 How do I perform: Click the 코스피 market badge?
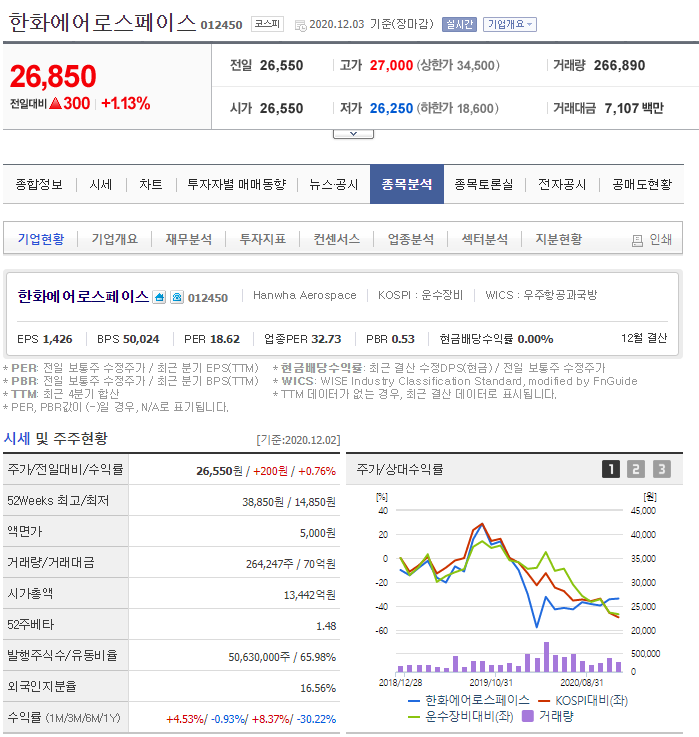(267, 24)
